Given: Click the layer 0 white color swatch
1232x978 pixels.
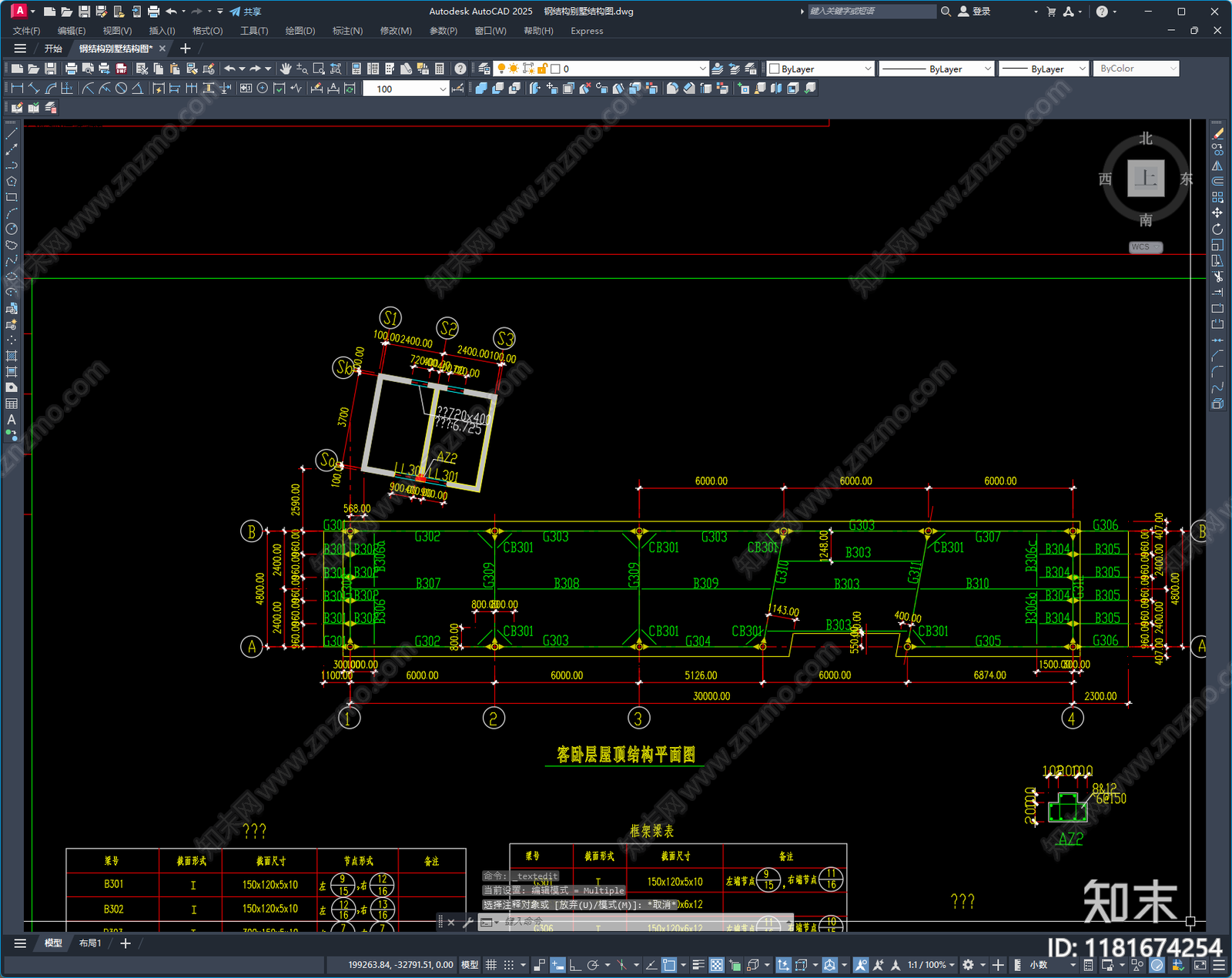Looking at the screenshot, I should (555, 69).
